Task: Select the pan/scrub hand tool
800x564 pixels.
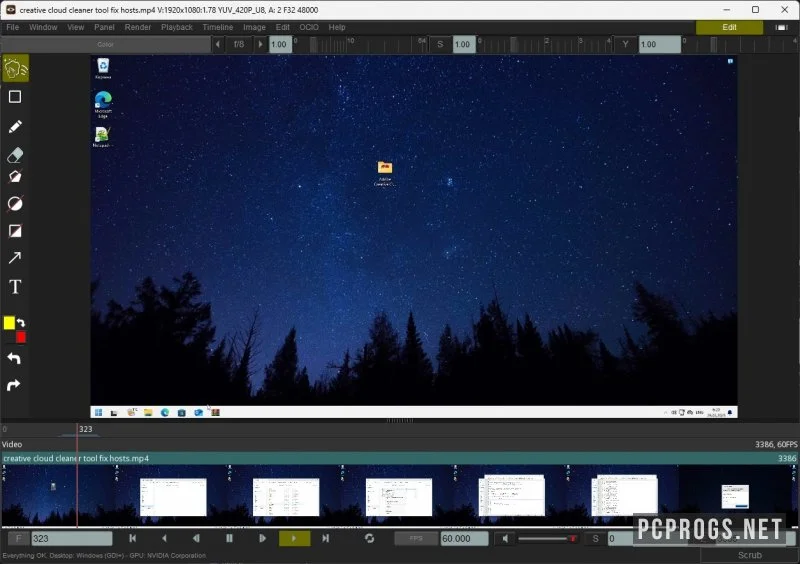Action: coord(15,68)
